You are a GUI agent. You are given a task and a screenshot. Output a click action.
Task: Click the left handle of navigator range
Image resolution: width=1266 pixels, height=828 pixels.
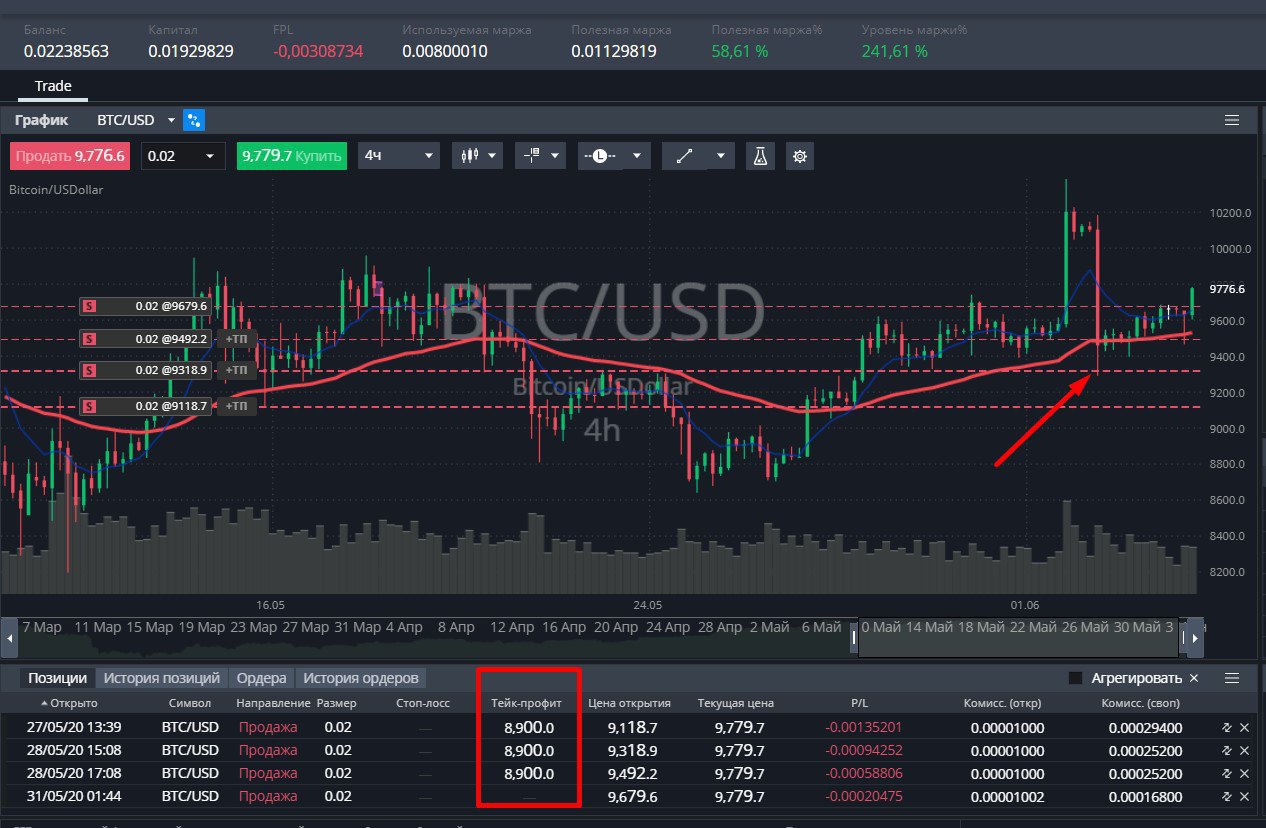click(854, 637)
